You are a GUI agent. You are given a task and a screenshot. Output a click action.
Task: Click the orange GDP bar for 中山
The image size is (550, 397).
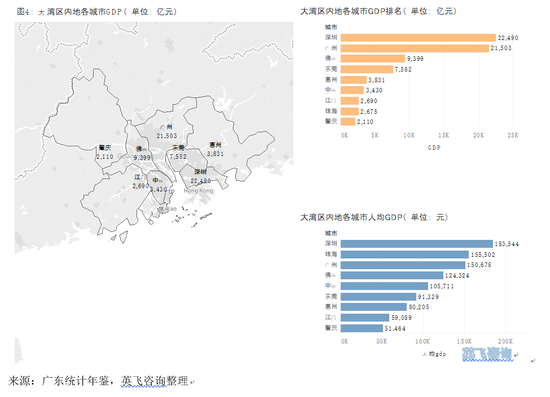[x=352, y=90]
